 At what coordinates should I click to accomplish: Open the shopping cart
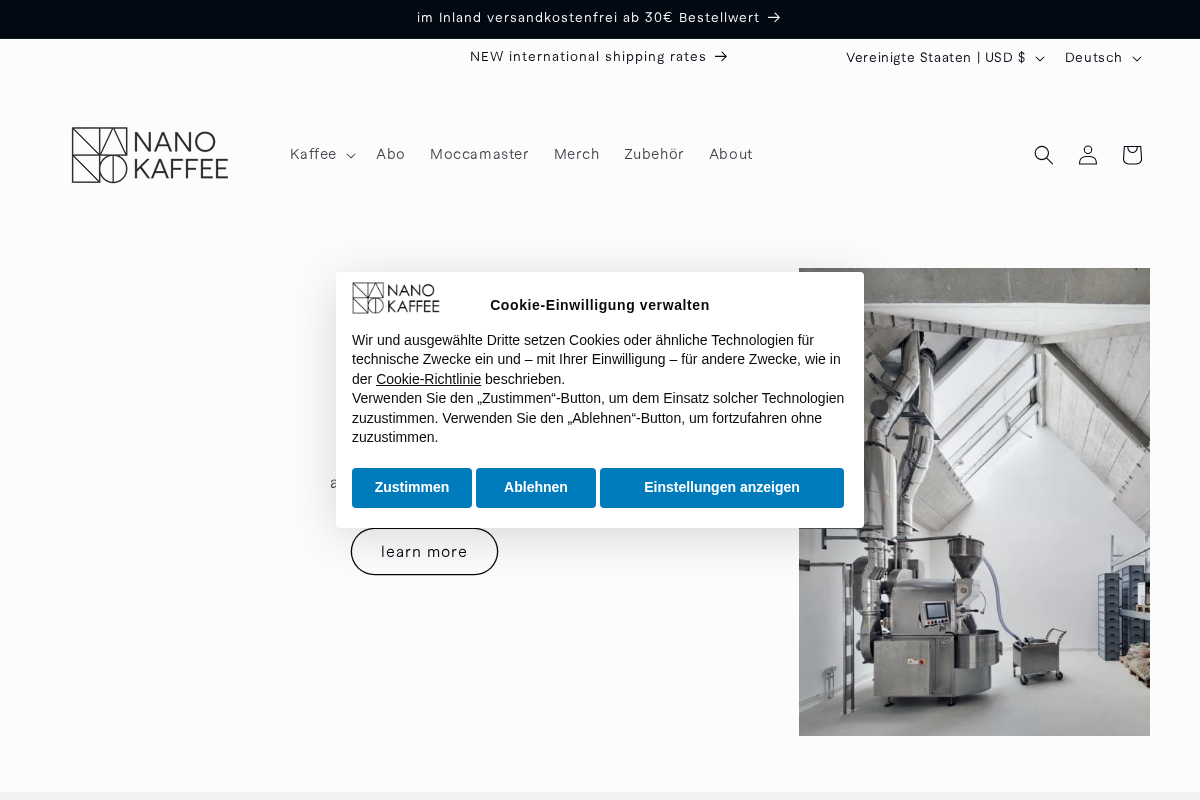(x=1131, y=155)
